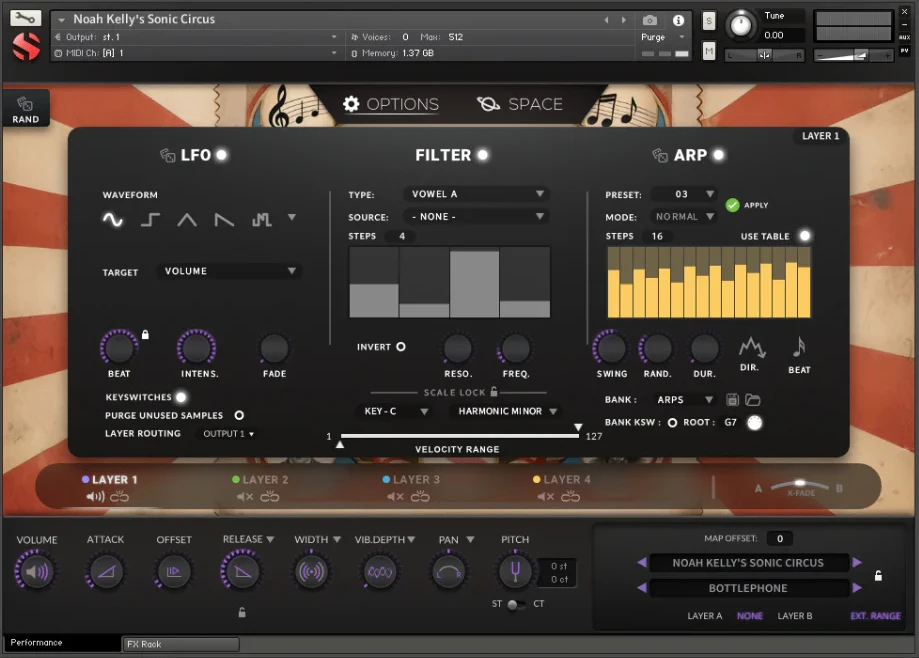Randomize ARP with dice icon
The width and height of the screenshot is (919, 658).
(660, 155)
